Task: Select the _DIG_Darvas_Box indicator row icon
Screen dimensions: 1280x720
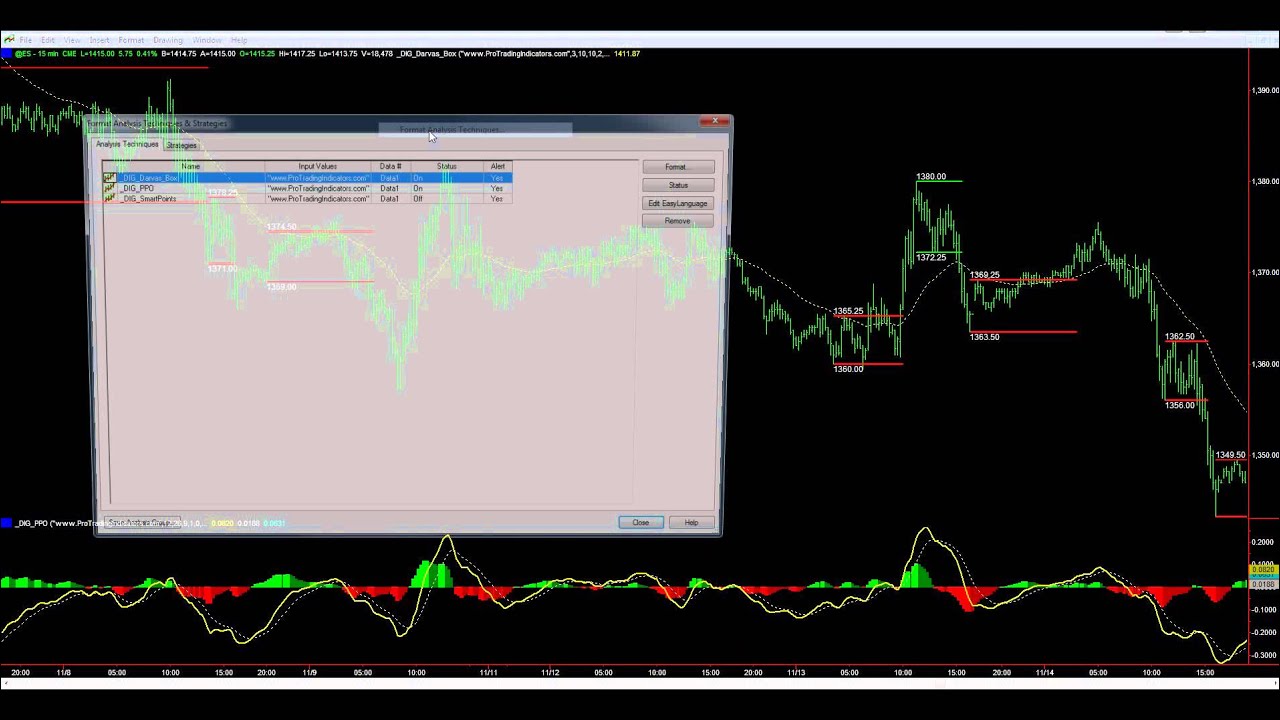Action: pyautogui.click(x=109, y=178)
